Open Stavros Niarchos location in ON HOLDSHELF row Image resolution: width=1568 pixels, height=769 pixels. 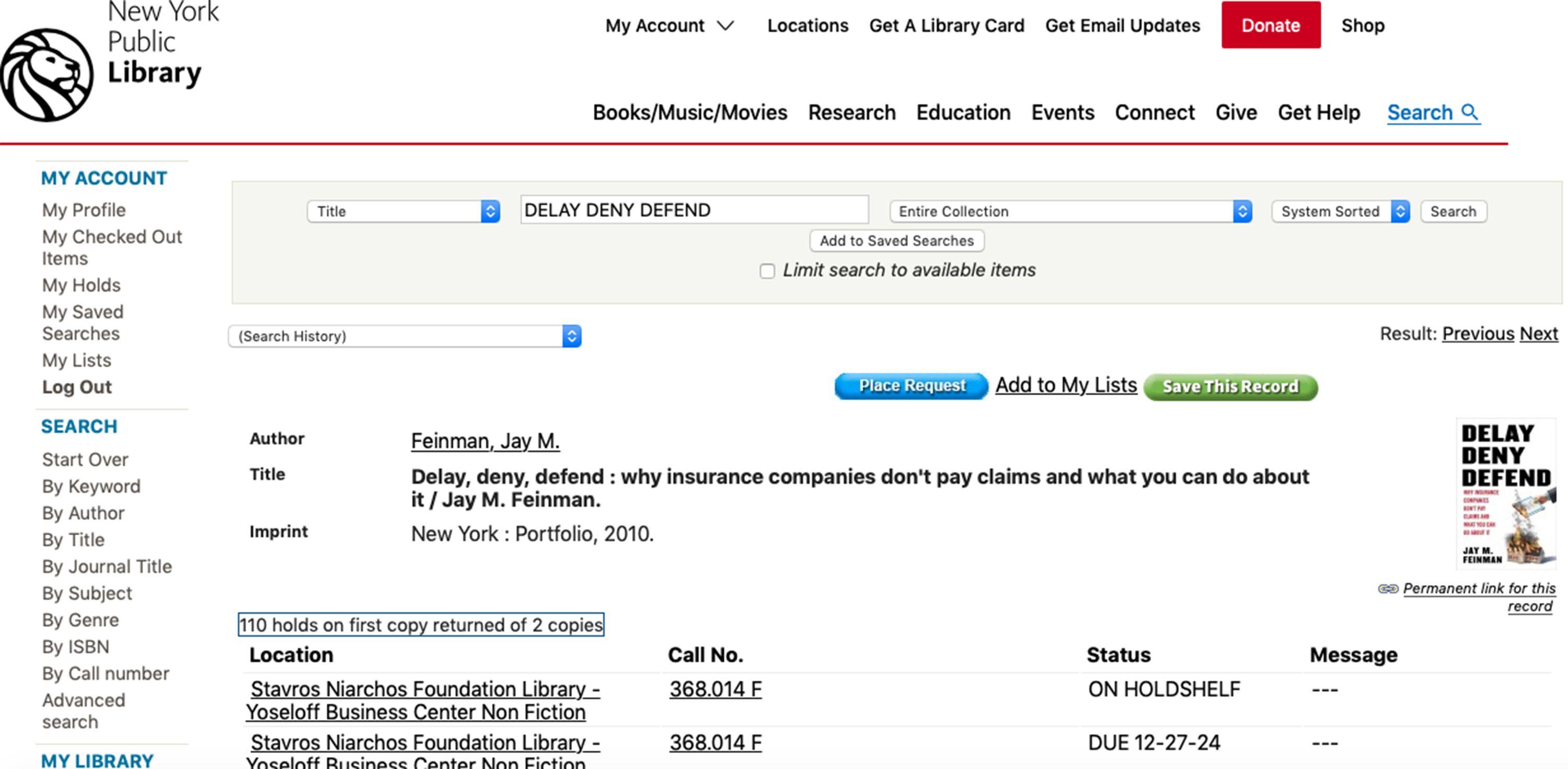point(423,700)
